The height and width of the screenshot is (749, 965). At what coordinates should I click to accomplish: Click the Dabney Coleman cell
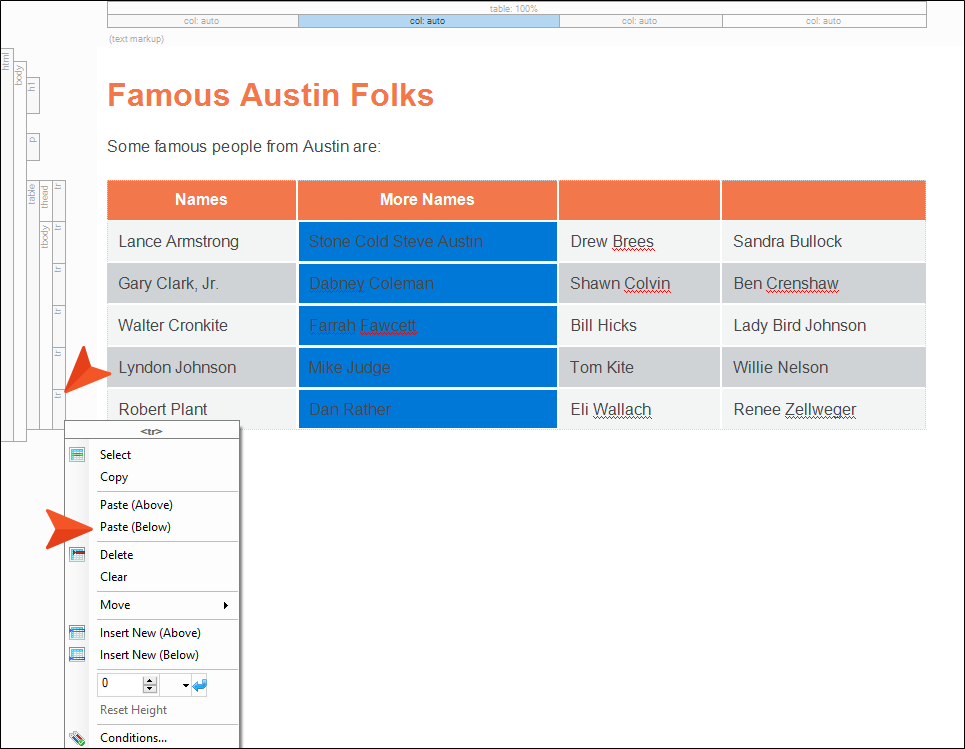428,284
